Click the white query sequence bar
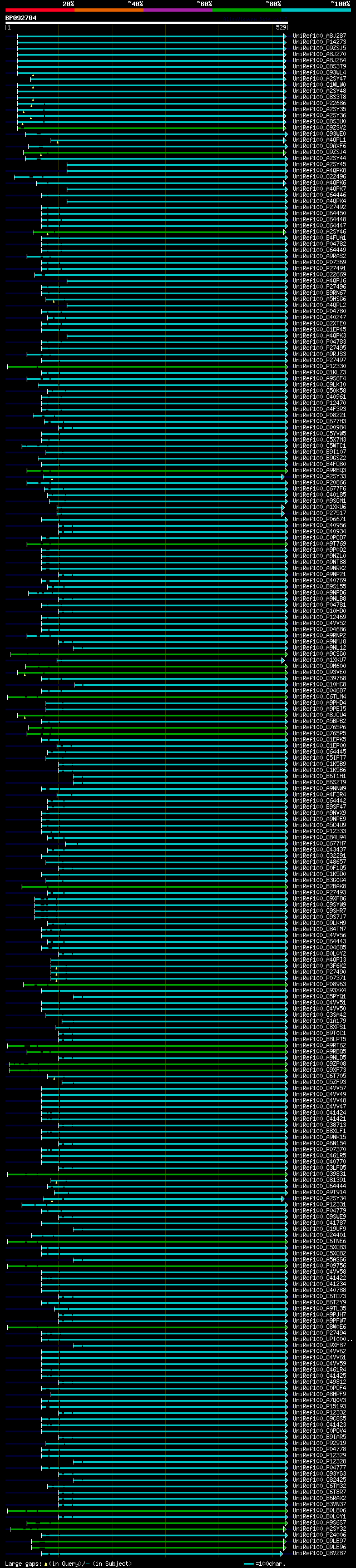The width and height of the screenshot is (356, 1568). pos(147,22)
